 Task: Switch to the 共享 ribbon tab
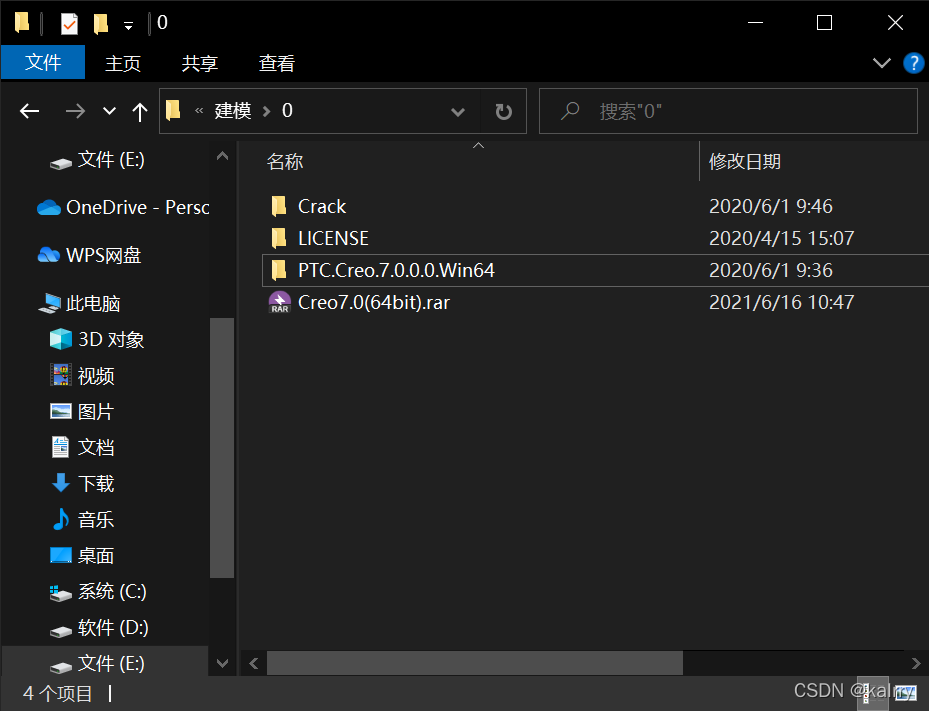pyautogui.click(x=200, y=63)
